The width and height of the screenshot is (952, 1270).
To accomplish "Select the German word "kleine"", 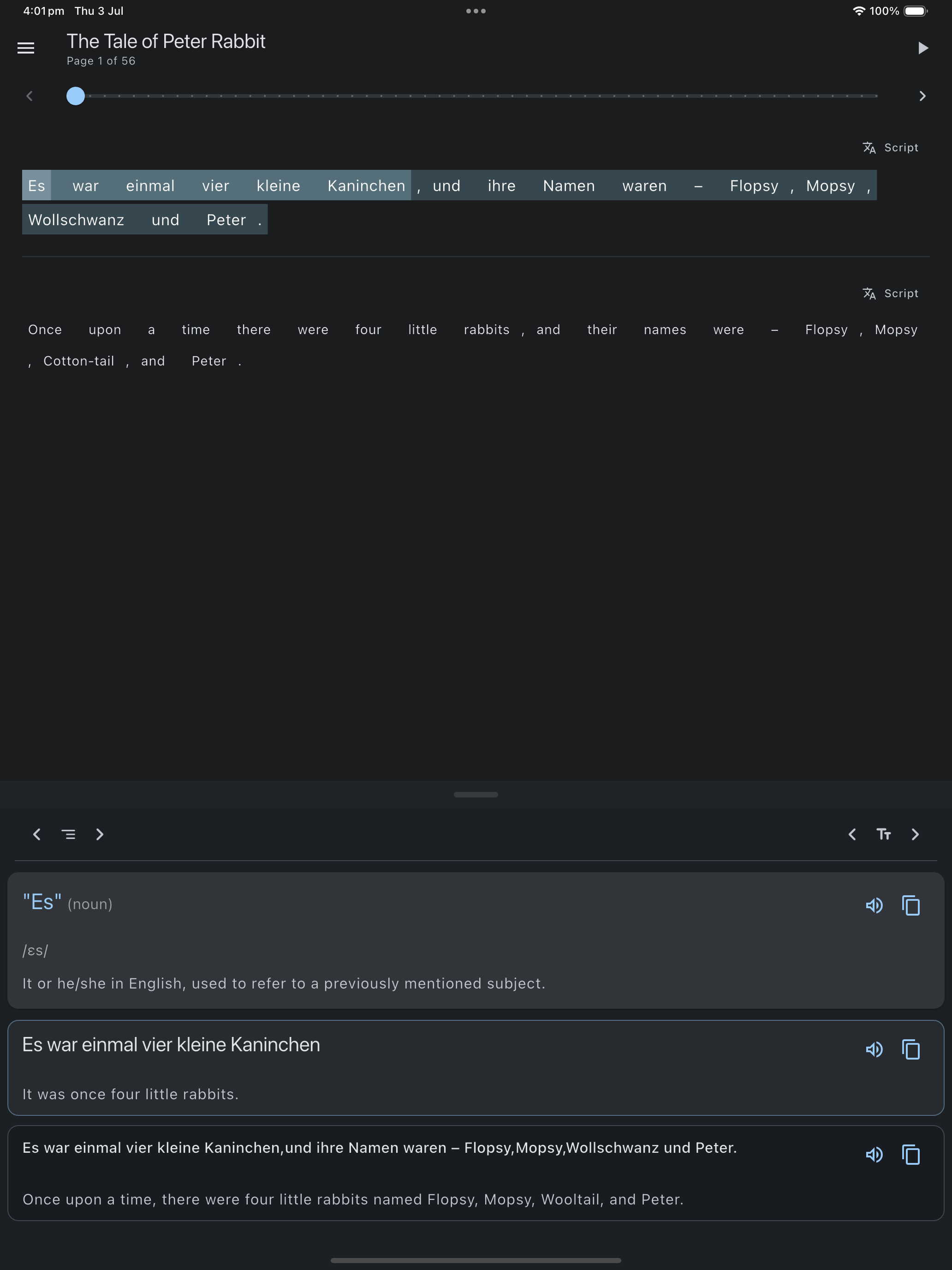I will (x=278, y=186).
